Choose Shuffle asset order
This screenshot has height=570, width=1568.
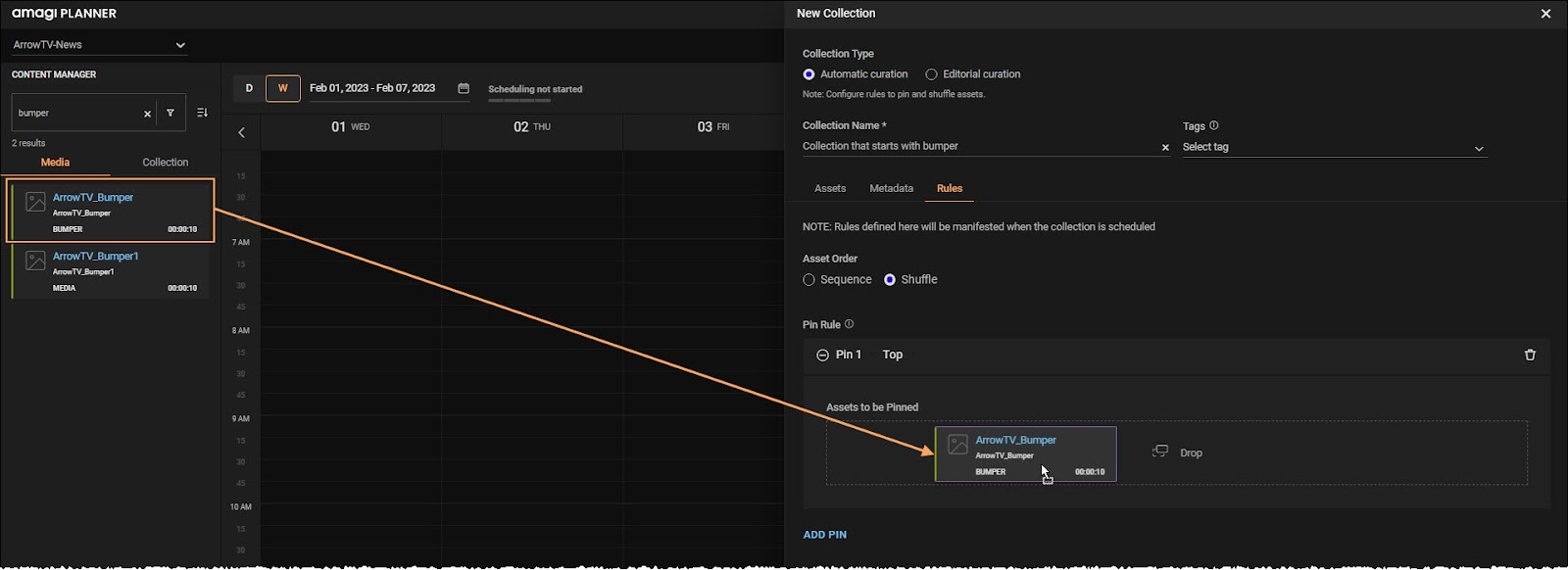coord(890,280)
